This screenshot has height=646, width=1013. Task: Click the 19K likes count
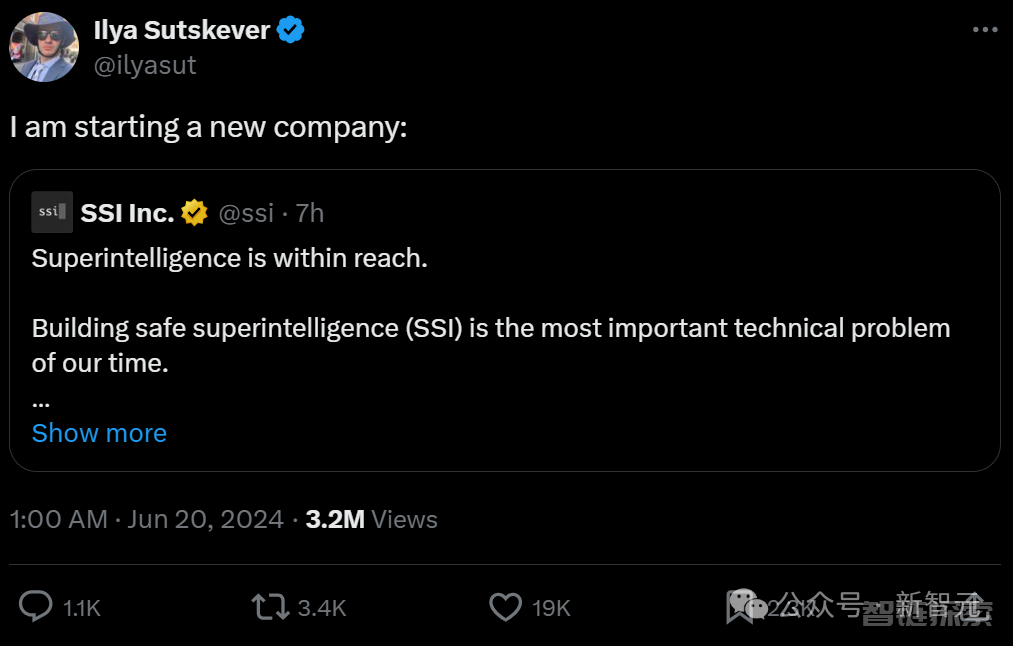point(551,607)
